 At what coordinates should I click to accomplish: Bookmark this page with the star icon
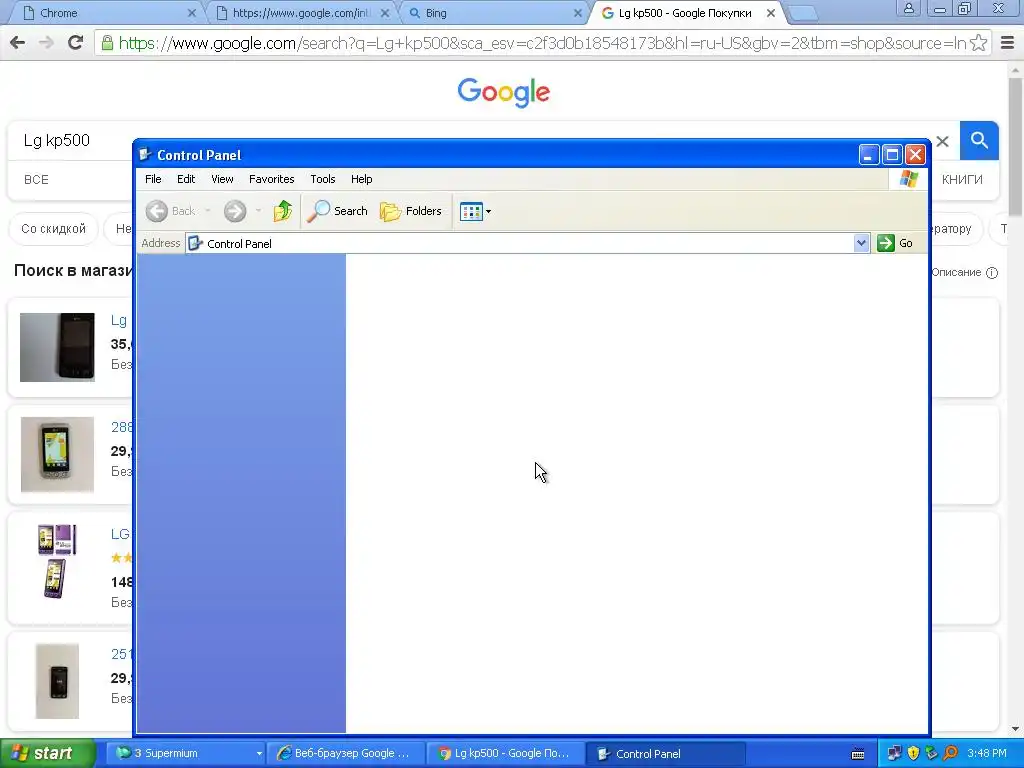pyautogui.click(x=978, y=43)
